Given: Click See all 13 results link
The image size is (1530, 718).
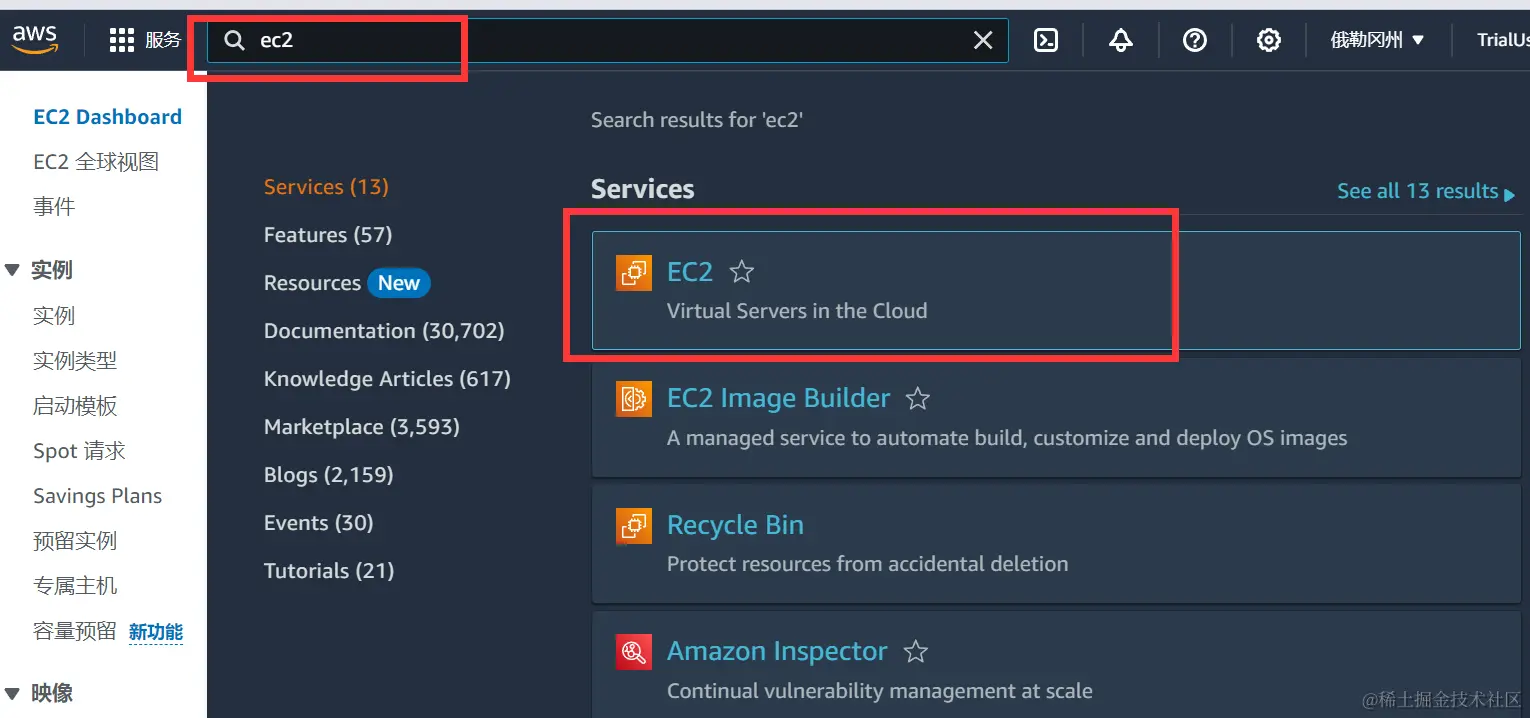Looking at the screenshot, I should click(1427, 191).
